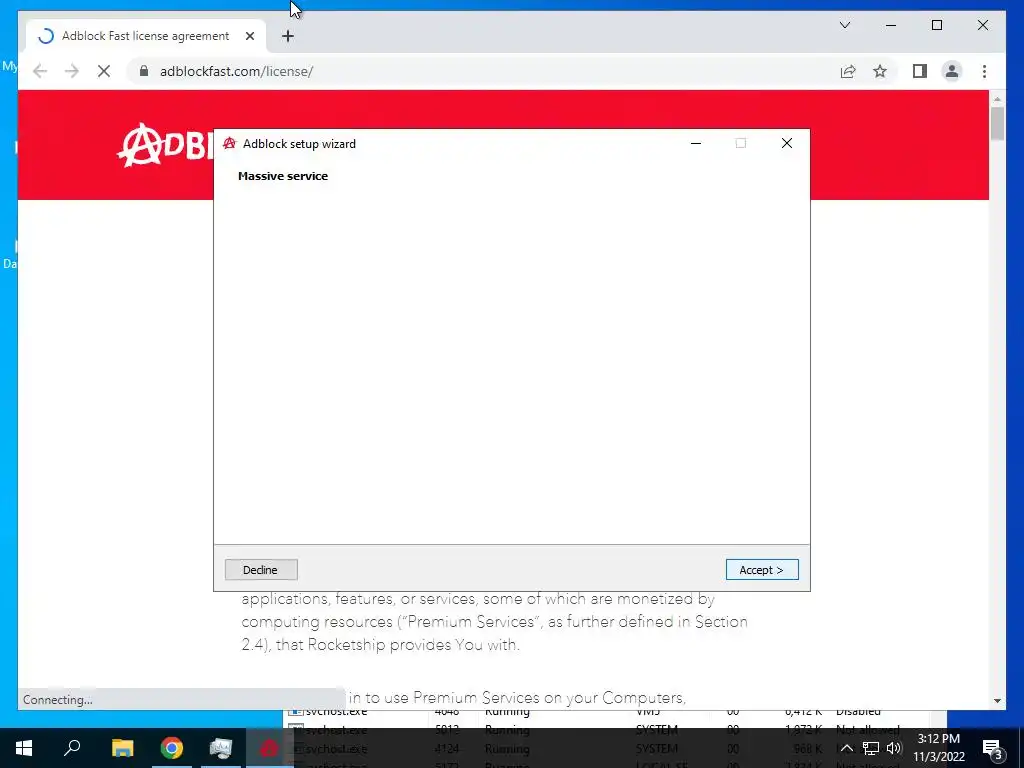Screen dimensions: 1024x768
Task: Click the site lock icon in address bar
Action: point(144,71)
